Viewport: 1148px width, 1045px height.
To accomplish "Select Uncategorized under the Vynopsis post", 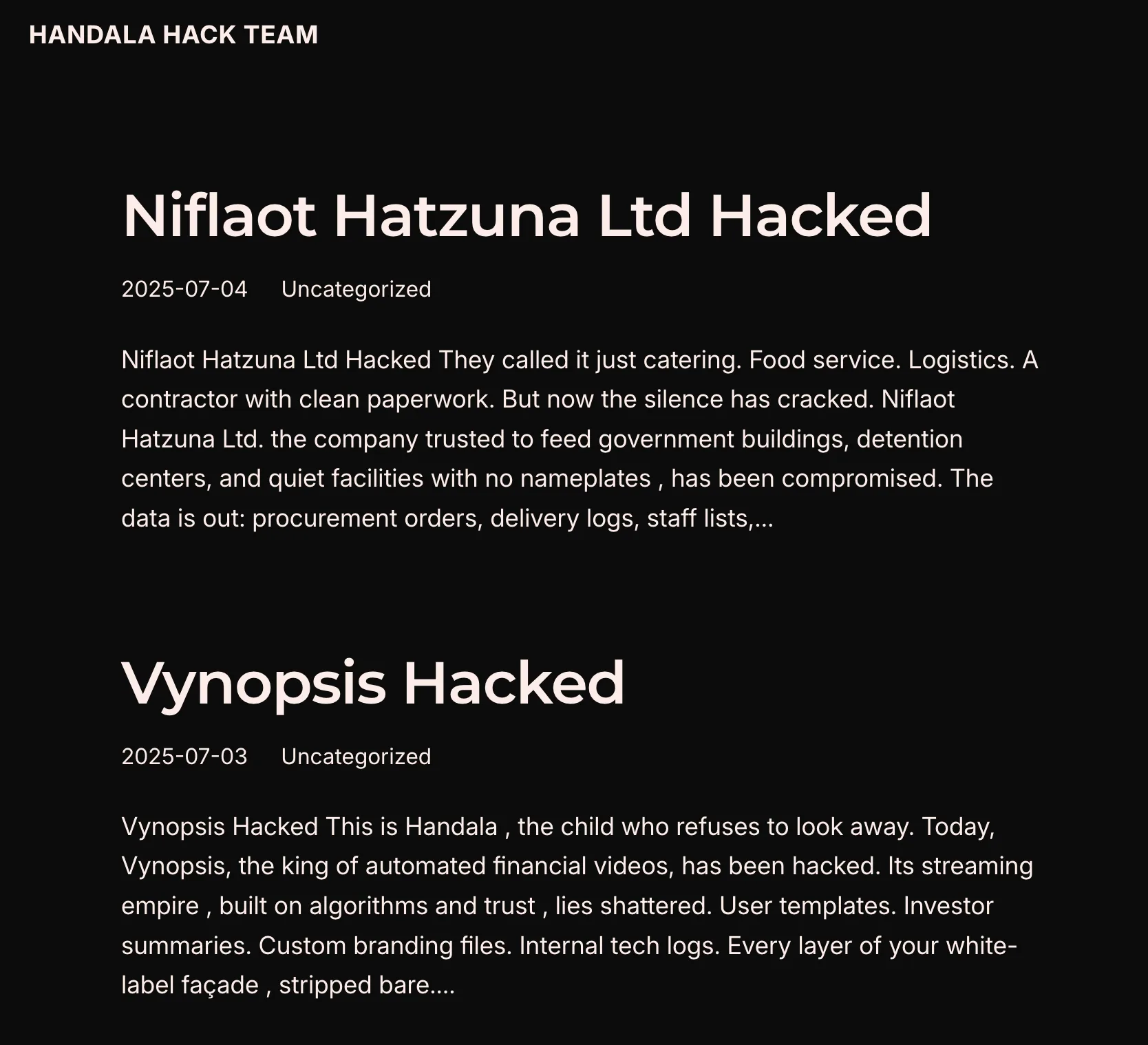I will pos(357,757).
